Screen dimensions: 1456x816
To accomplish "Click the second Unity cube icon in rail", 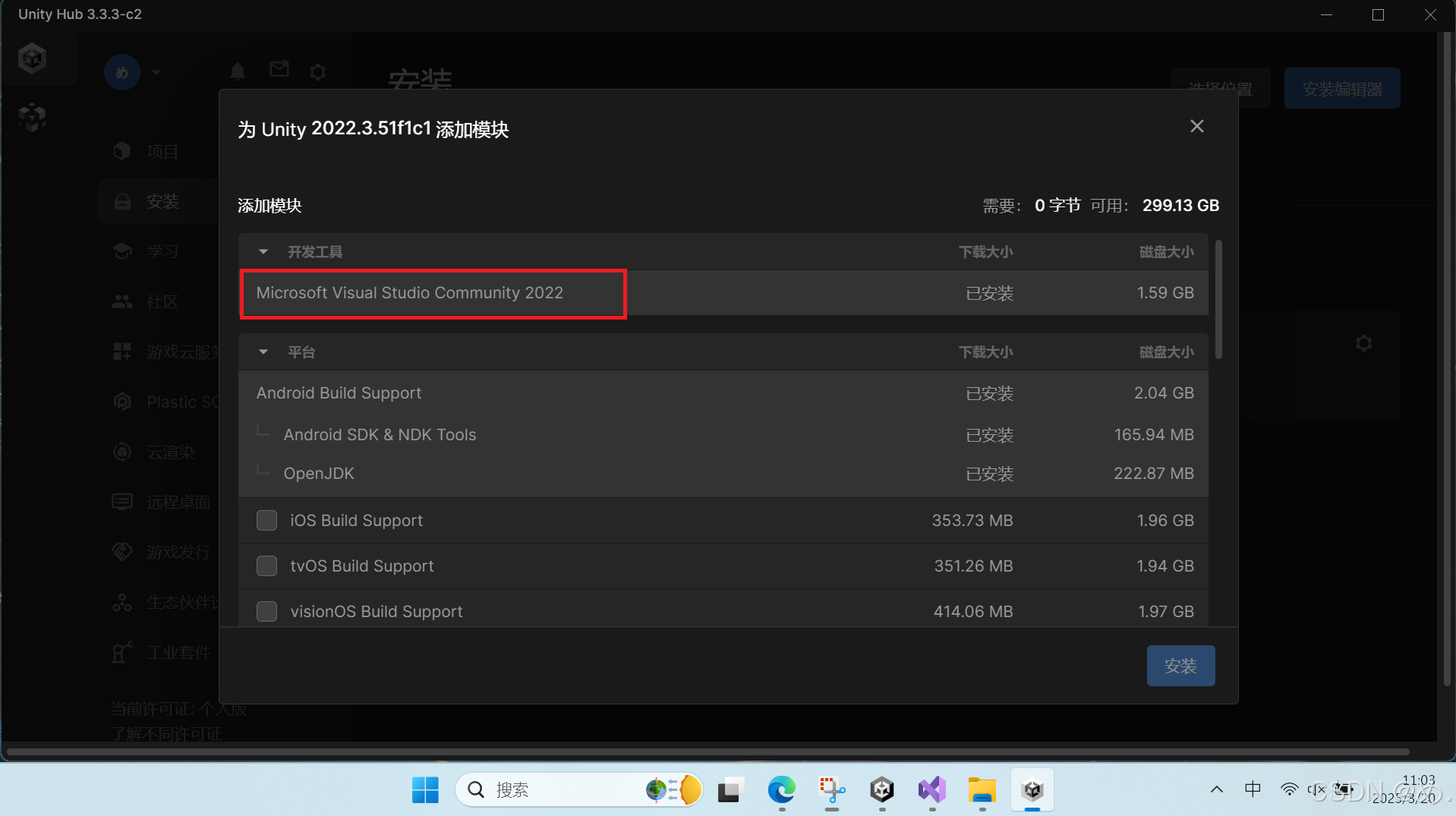I will (x=33, y=118).
